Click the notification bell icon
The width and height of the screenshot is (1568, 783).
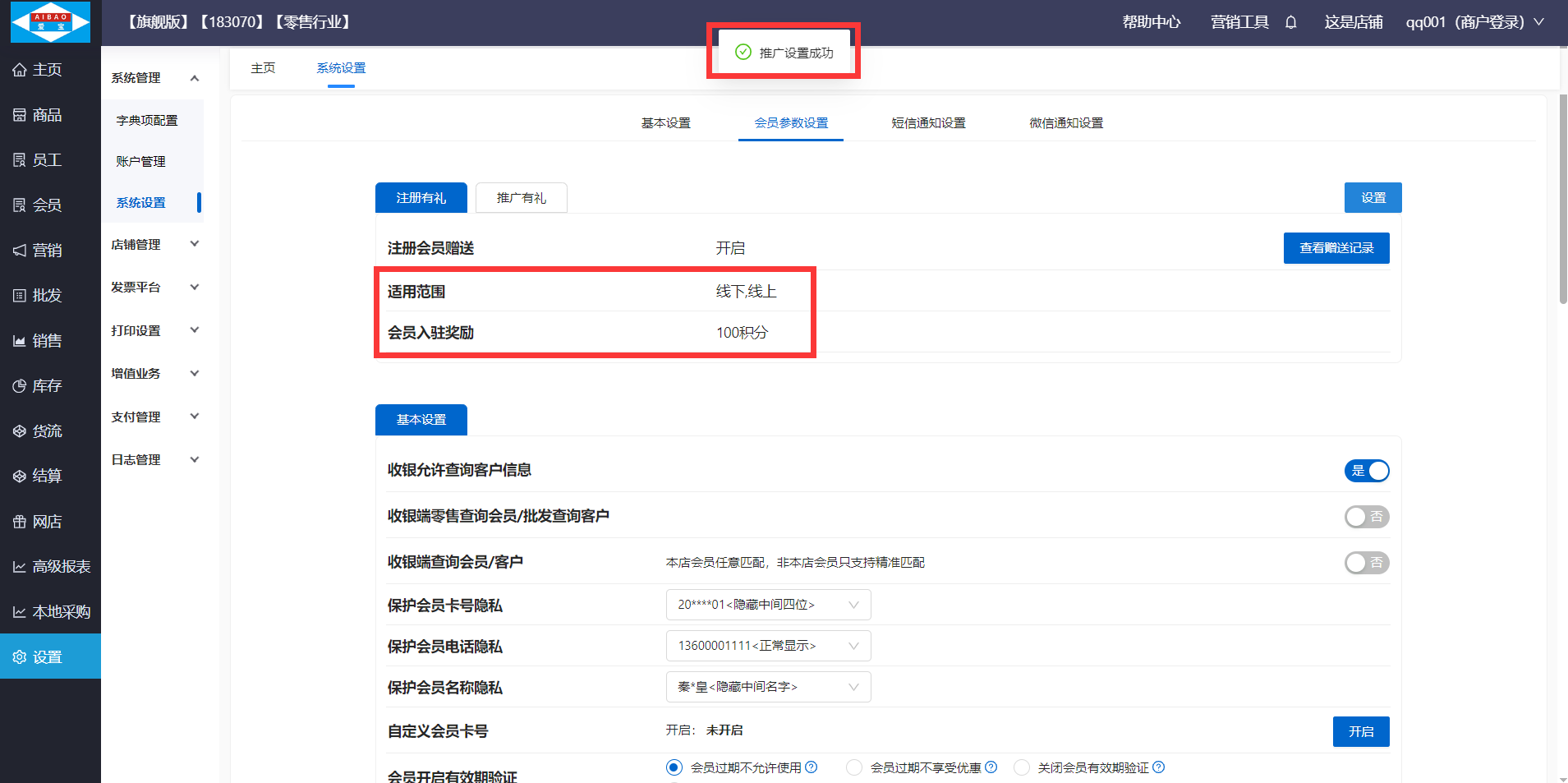point(1290,22)
